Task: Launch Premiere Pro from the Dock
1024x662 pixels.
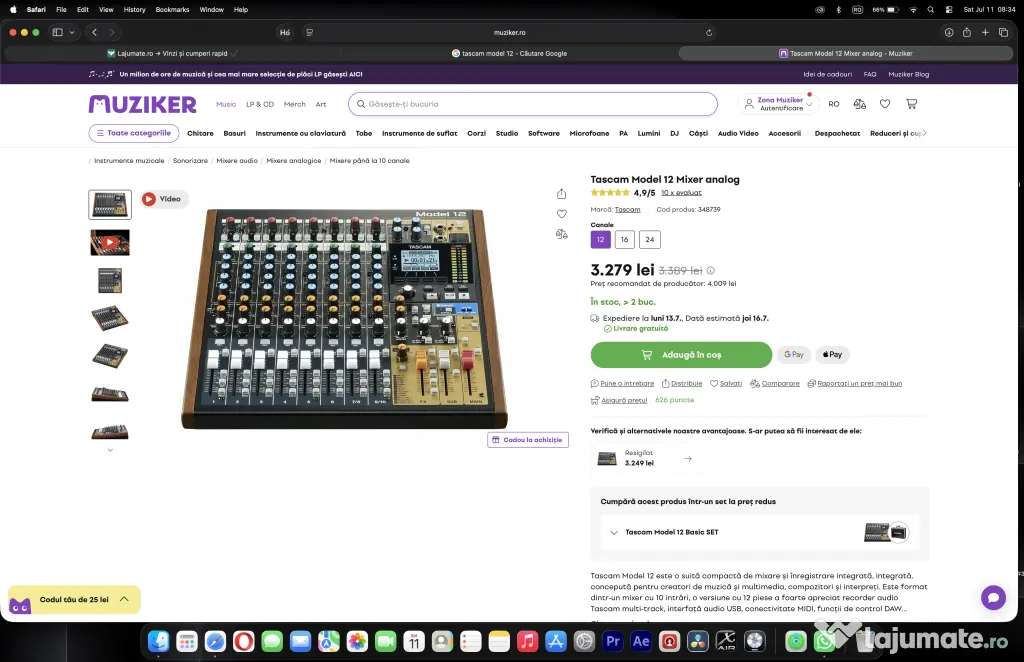Action: [x=613, y=642]
